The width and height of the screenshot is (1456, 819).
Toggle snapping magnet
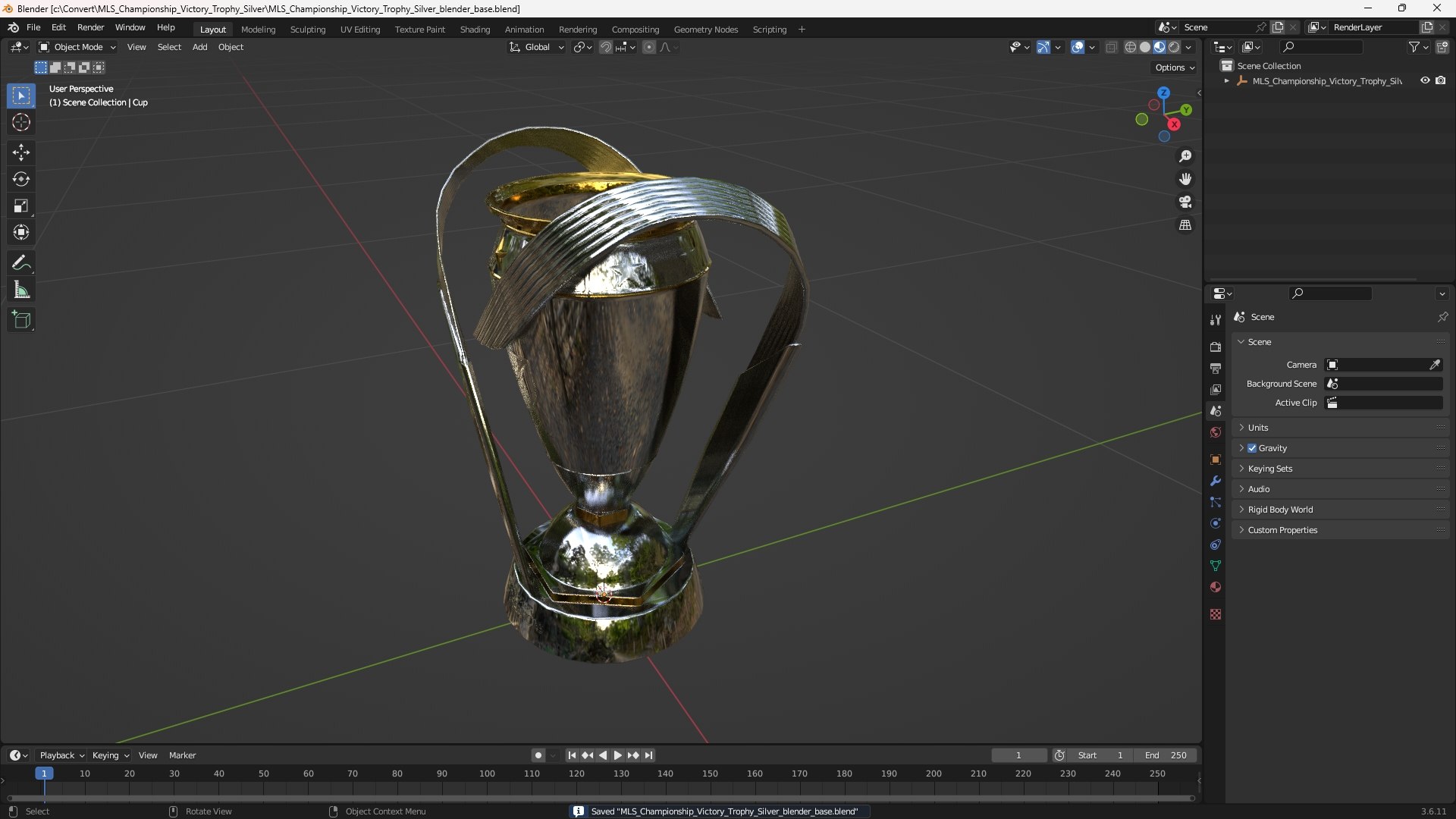click(x=605, y=47)
